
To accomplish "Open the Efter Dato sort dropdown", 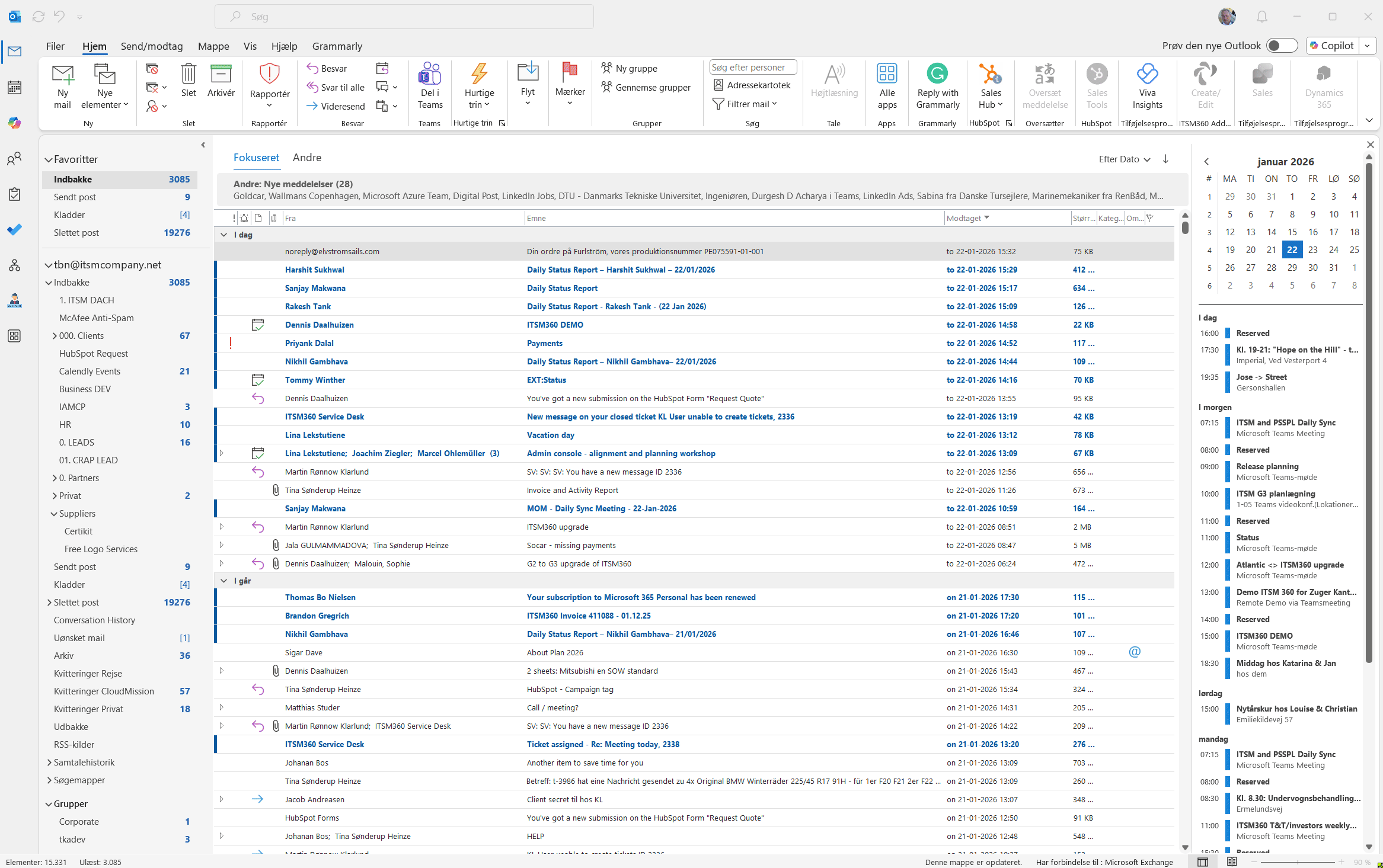I will [1124, 159].
